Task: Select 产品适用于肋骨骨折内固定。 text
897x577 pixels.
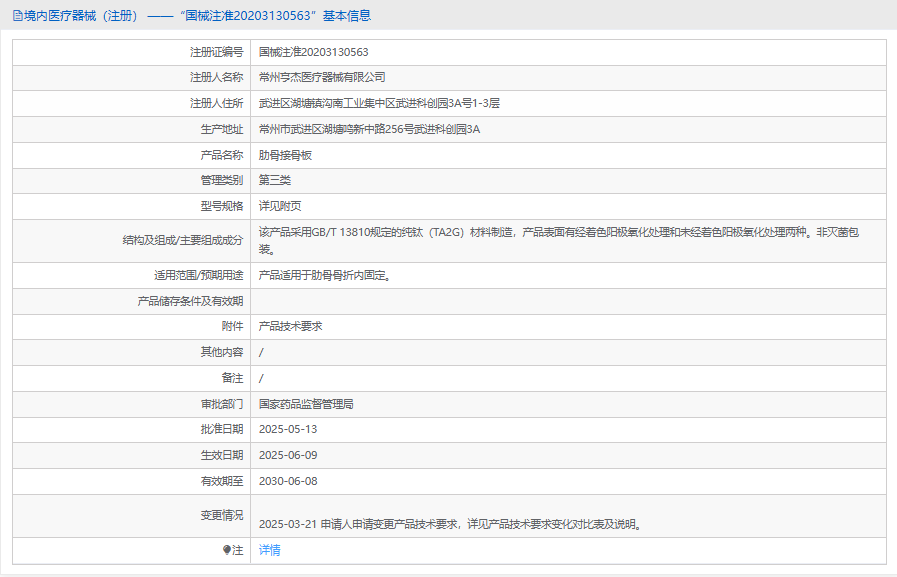Action: (x=325, y=276)
